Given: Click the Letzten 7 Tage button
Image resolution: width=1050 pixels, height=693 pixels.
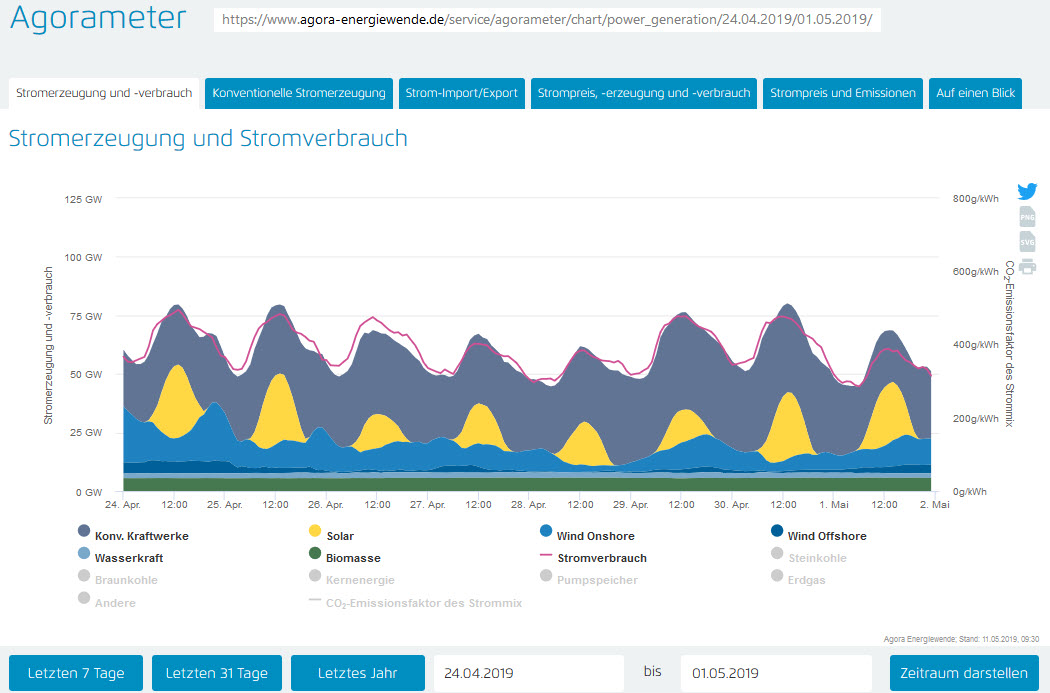Looking at the screenshot, I should pyautogui.click(x=76, y=673).
